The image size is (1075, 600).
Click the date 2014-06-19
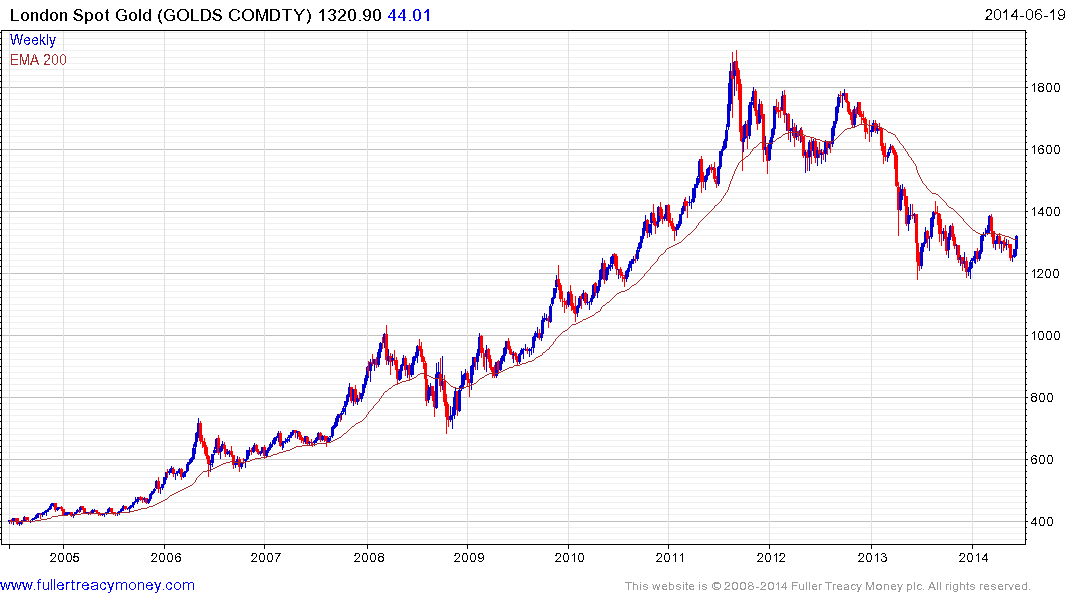[1025, 14]
